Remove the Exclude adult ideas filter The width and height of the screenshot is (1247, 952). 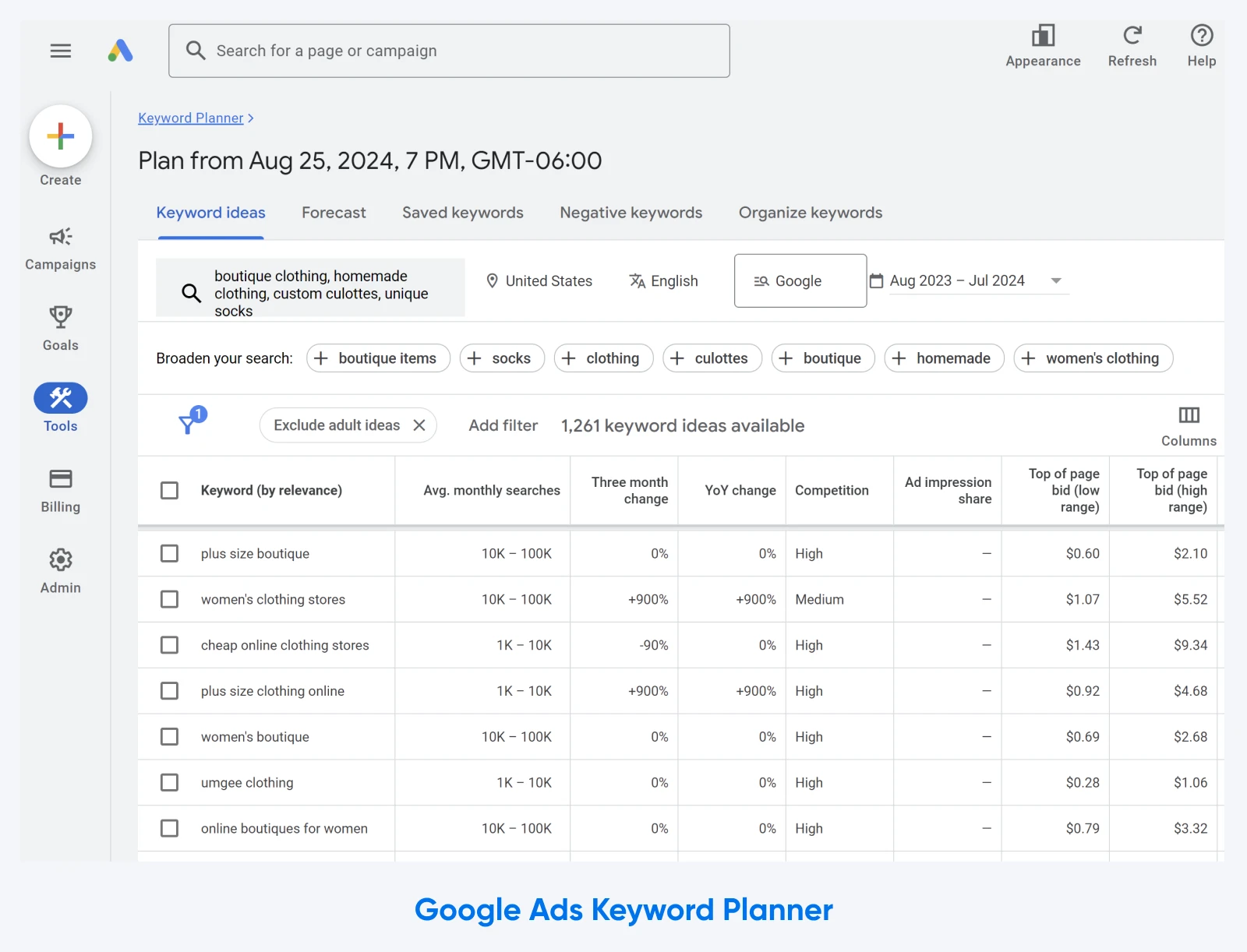(419, 425)
